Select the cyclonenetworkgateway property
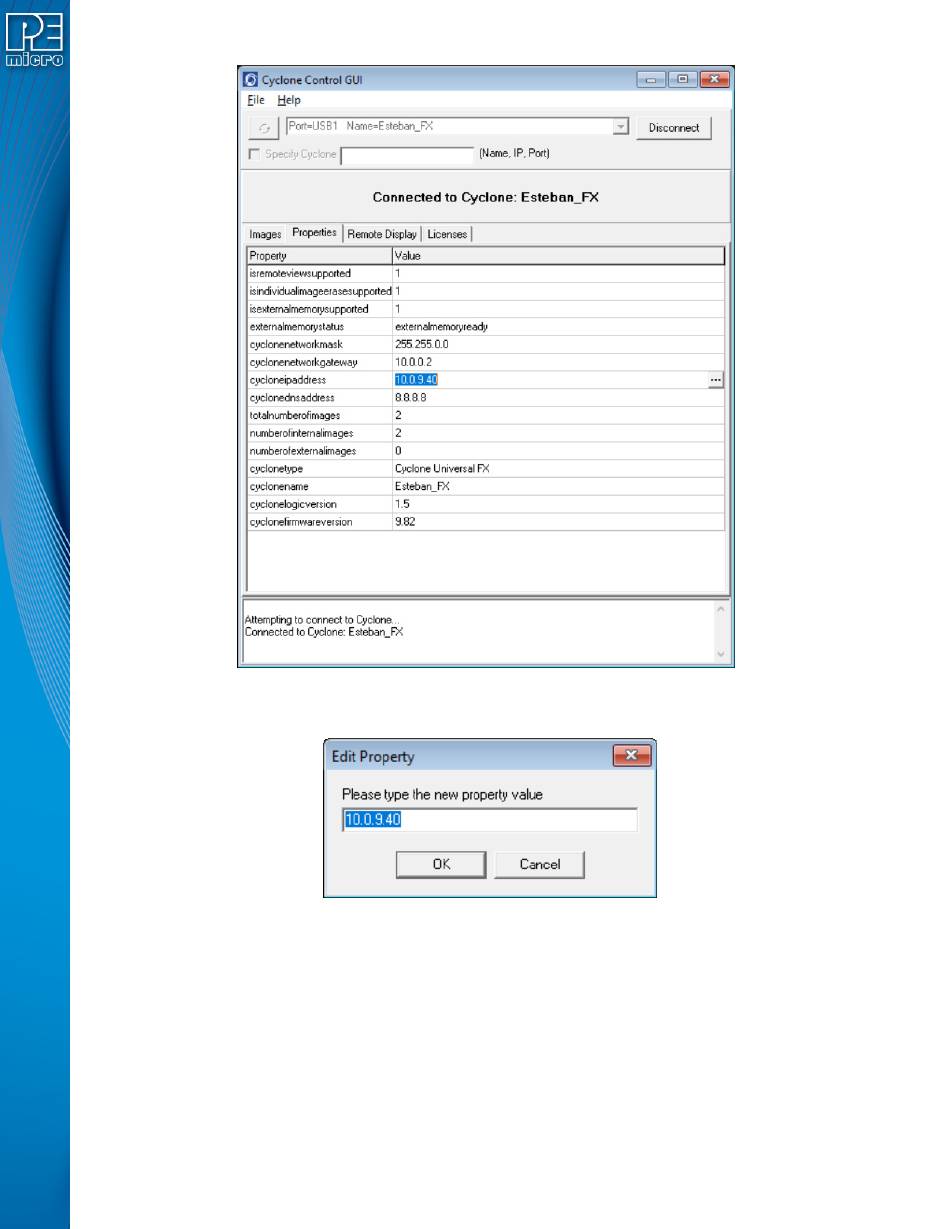 319,362
